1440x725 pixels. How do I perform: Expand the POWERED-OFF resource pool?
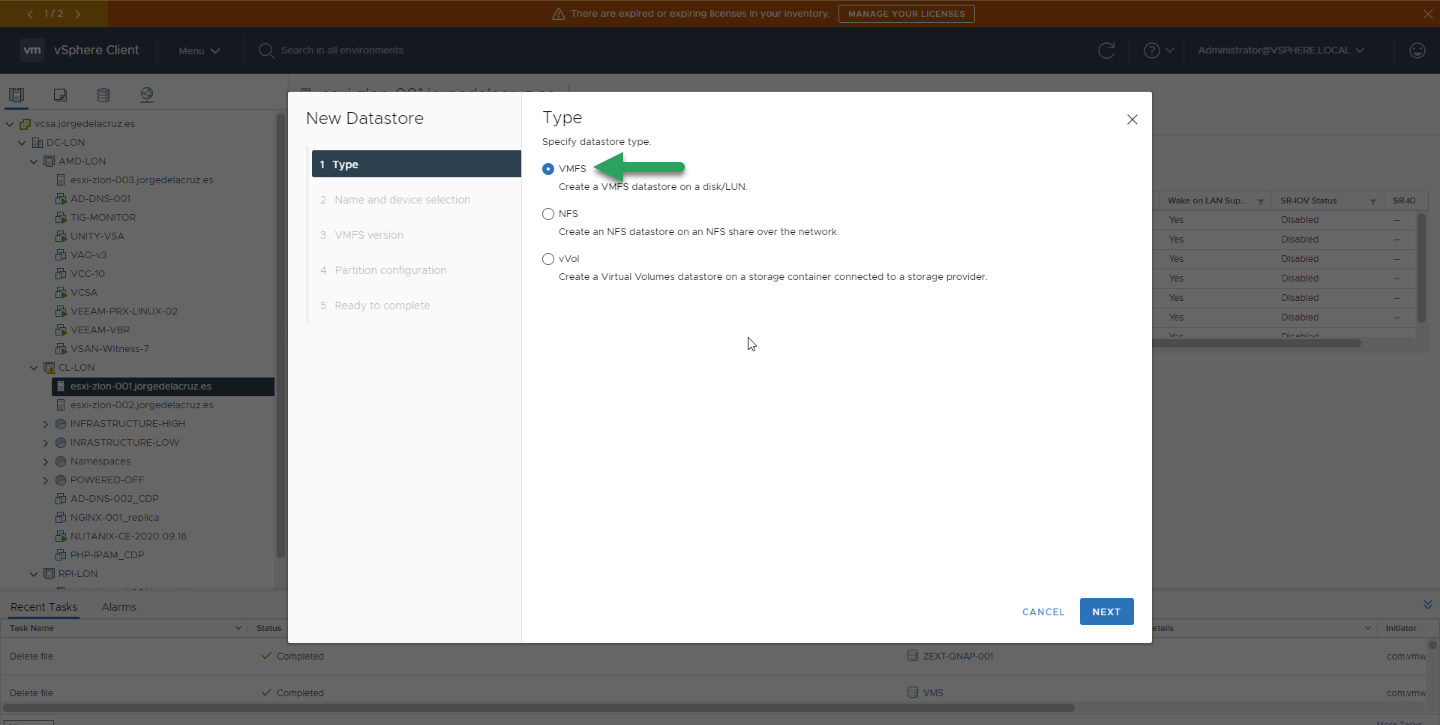(46, 480)
